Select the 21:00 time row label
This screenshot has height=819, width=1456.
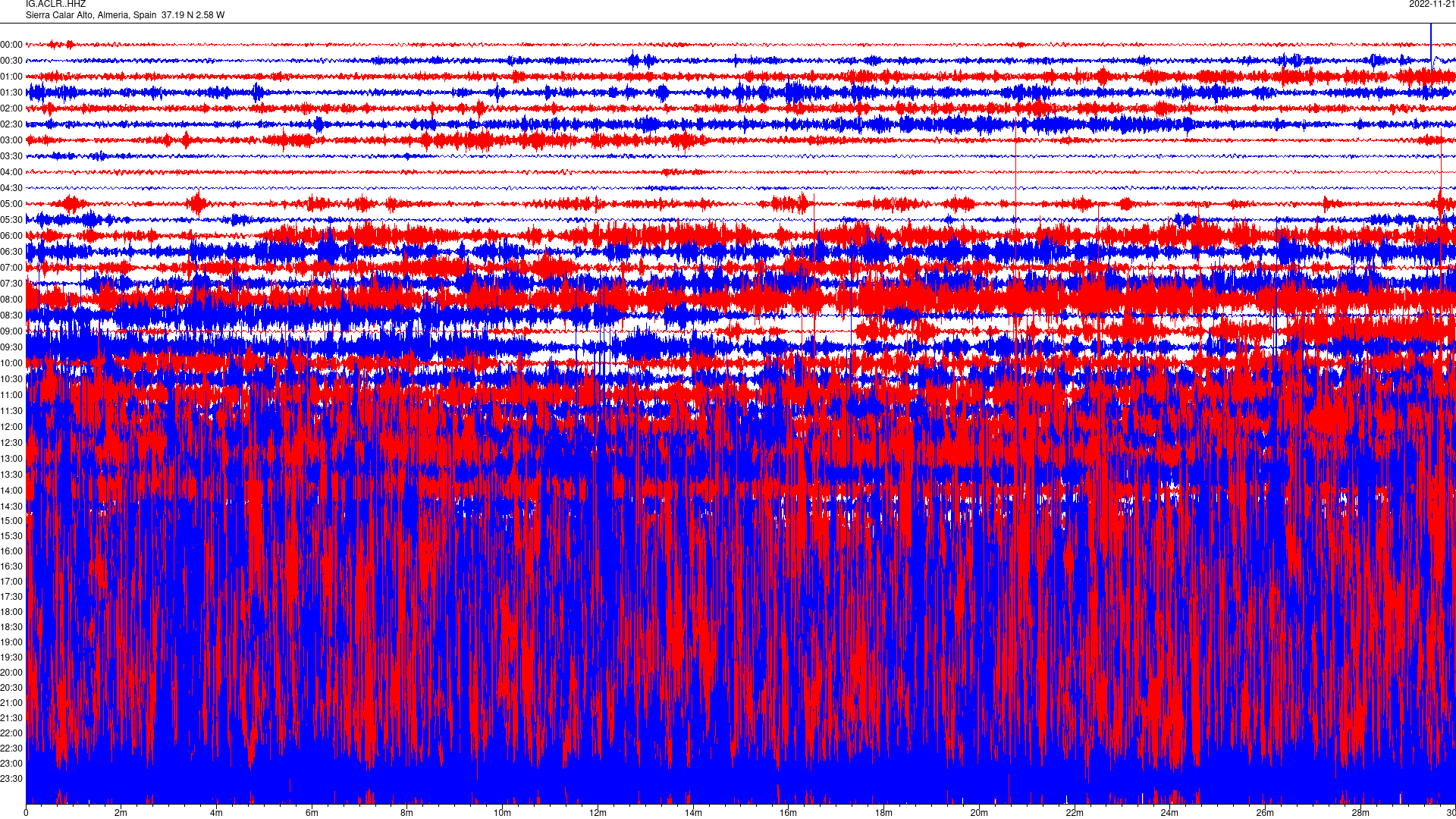[x=11, y=703]
